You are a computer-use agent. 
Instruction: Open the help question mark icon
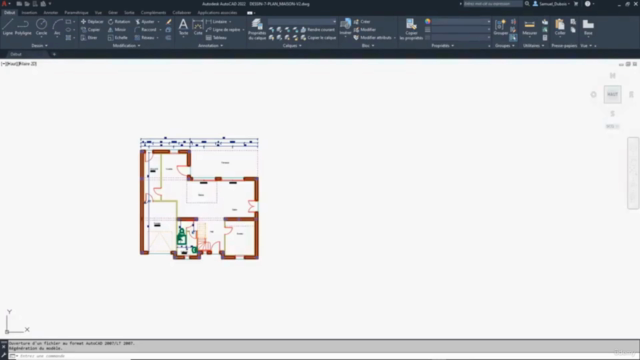point(587,4)
